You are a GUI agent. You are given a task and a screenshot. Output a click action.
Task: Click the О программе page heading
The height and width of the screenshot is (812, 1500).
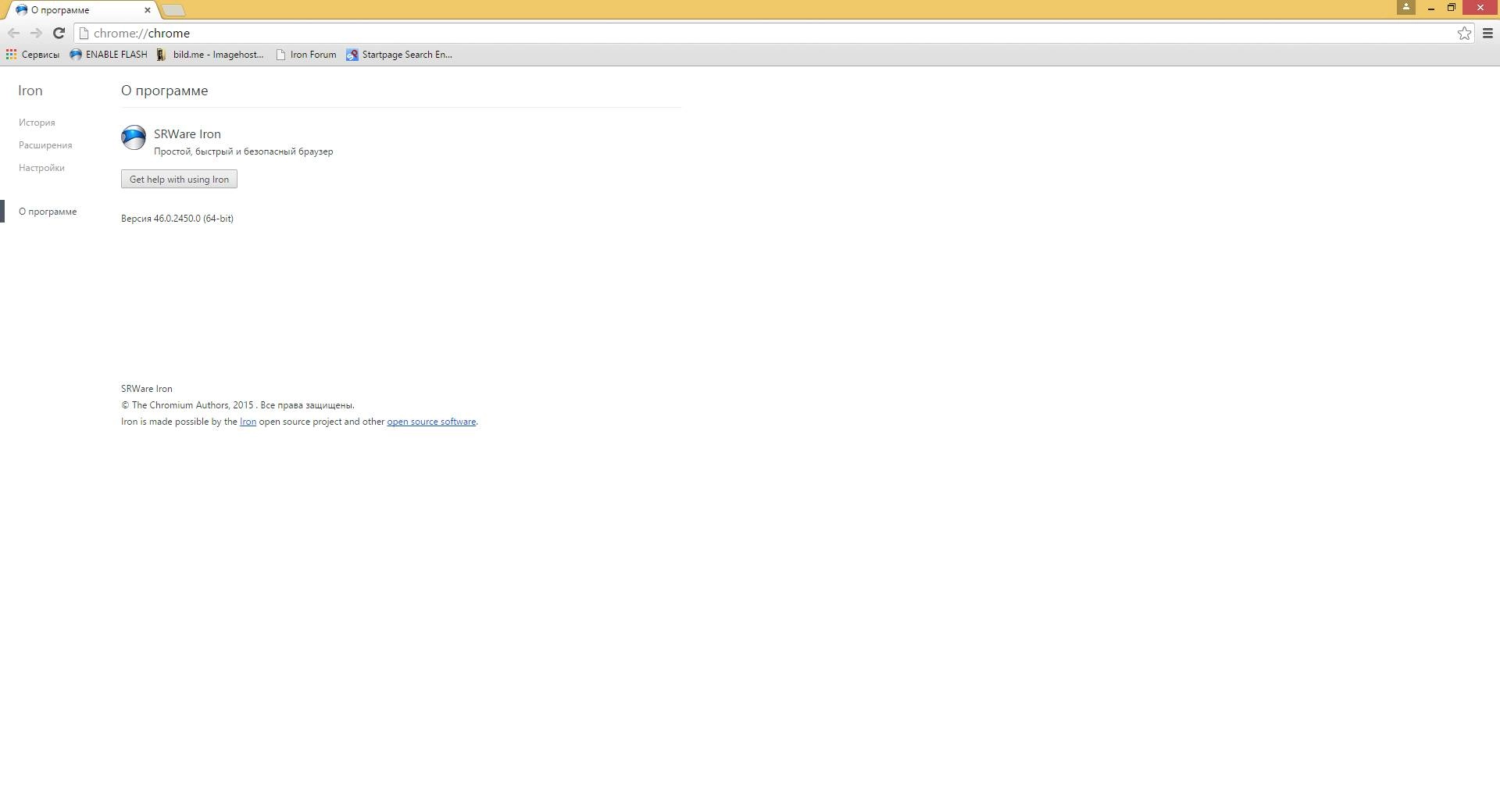165,91
